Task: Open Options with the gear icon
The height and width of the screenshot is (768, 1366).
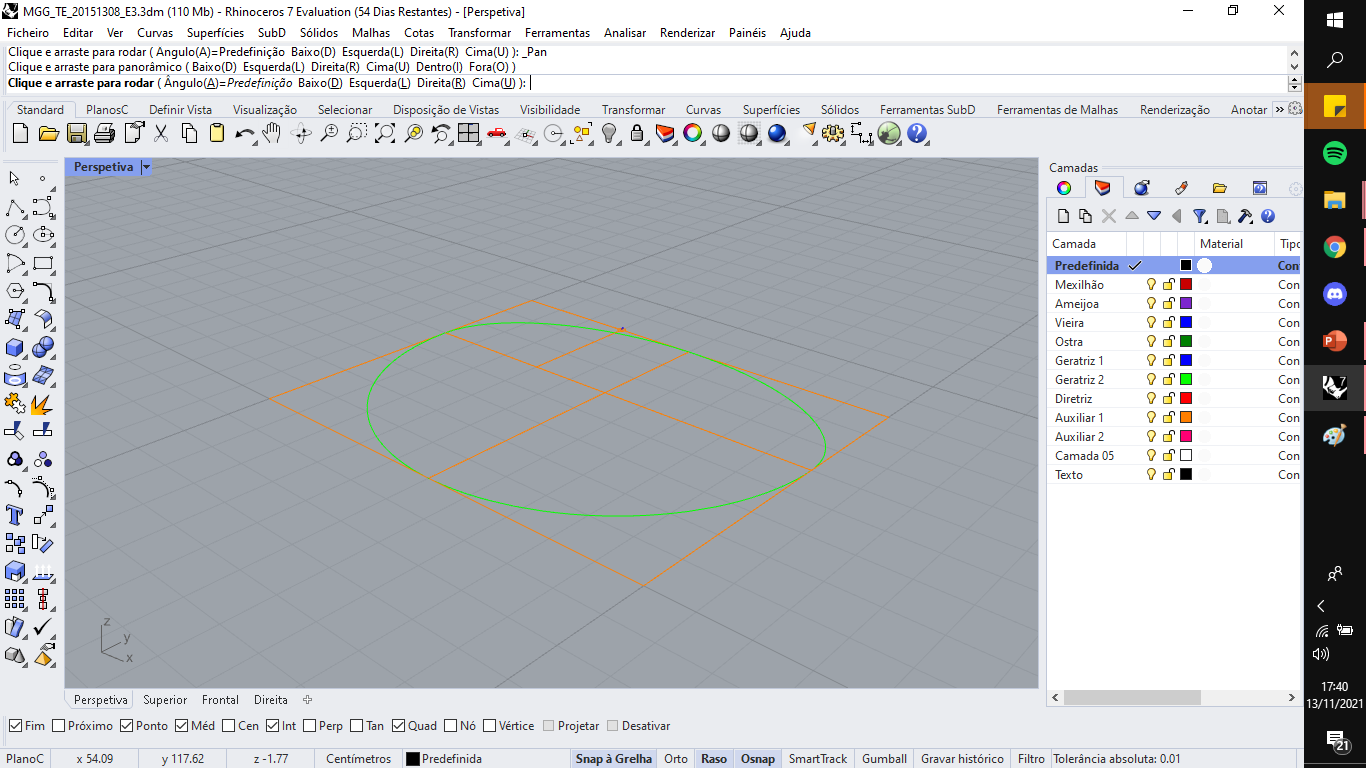Action: click(833, 133)
